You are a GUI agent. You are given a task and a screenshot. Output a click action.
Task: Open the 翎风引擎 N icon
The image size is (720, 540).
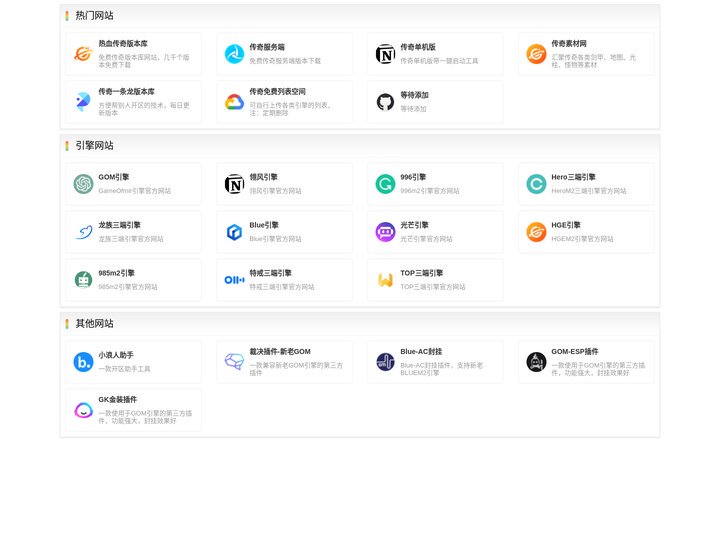click(x=234, y=184)
